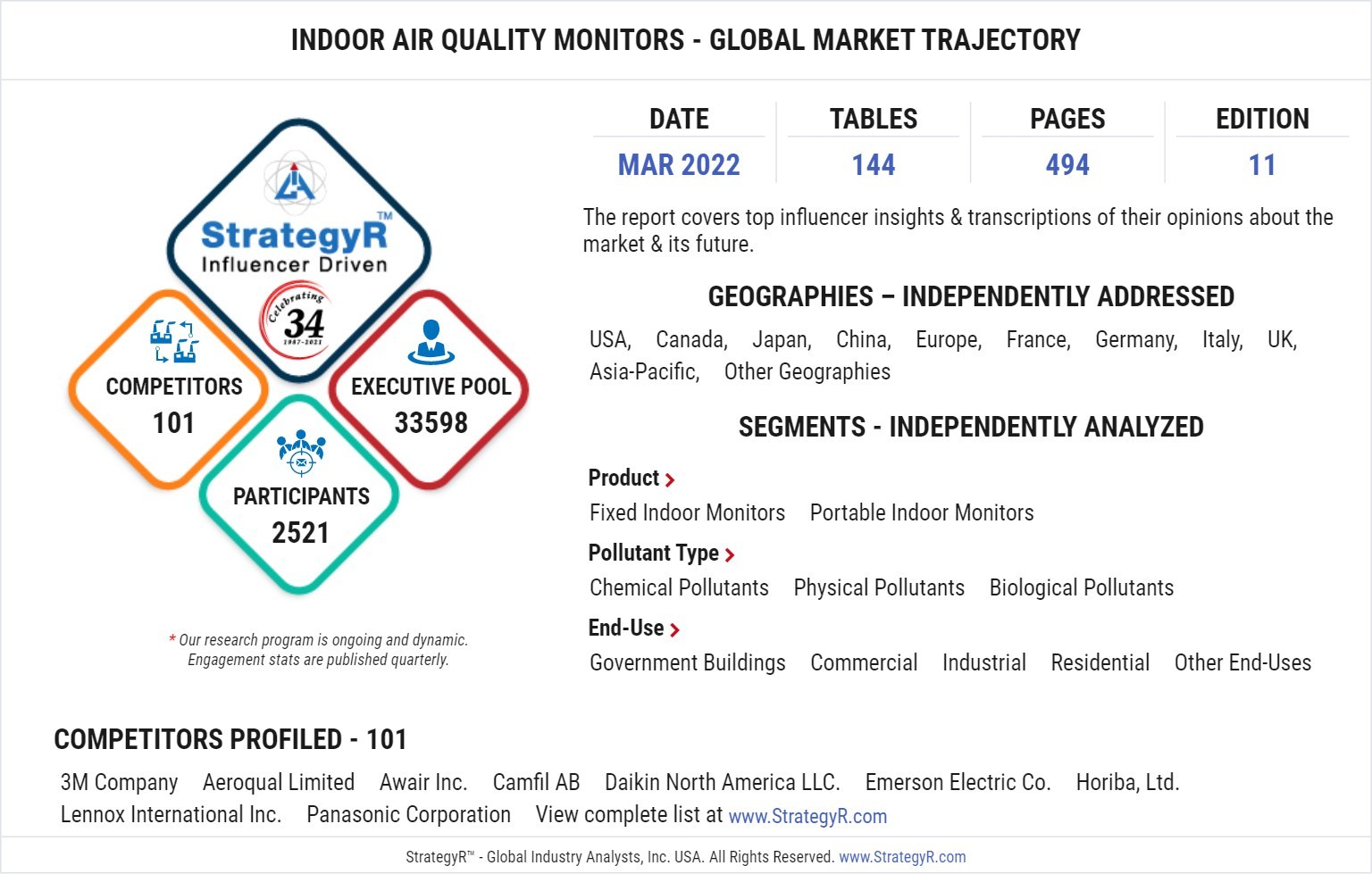This screenshot has width=1372, height=874.
Task: Click competitor Panasonic Corporation
Action: pos(408,815)
